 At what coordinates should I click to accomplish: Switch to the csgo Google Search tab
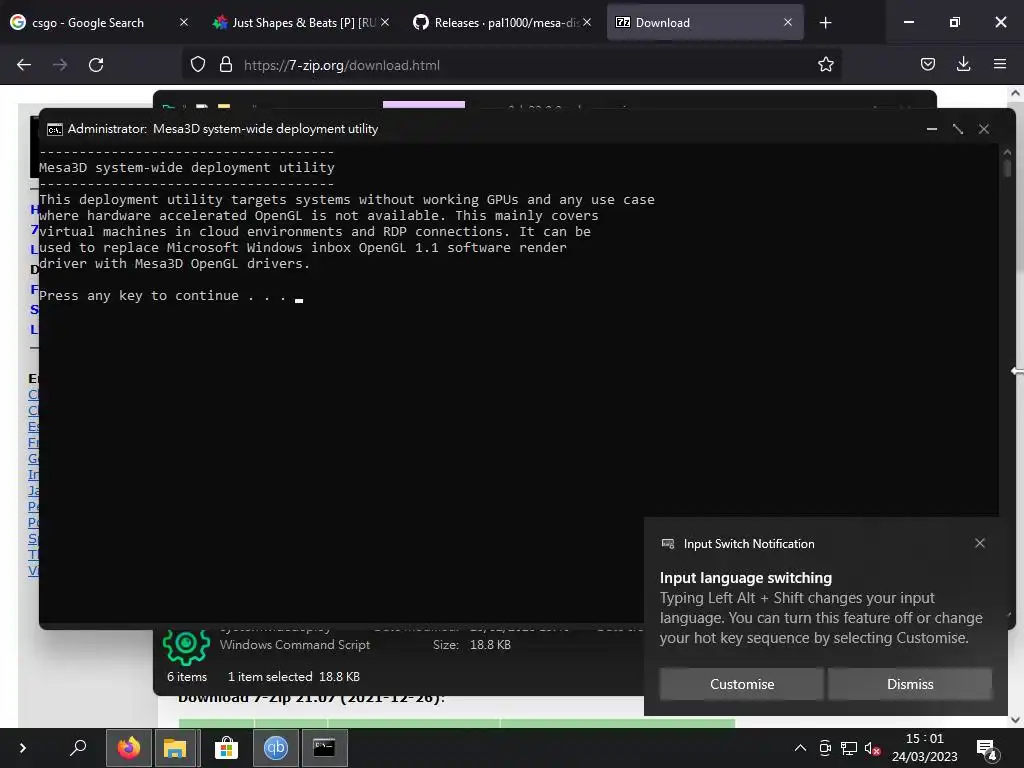[x=98, y=22]
